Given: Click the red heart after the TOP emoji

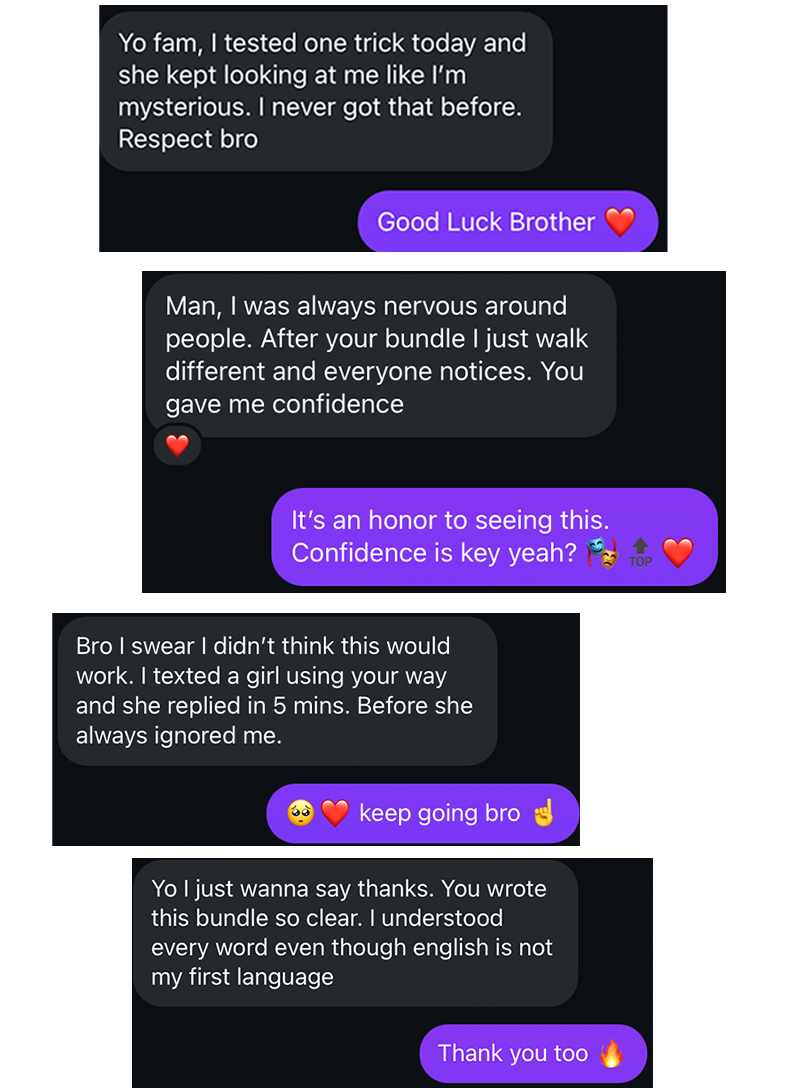Looking at the screenshot, I should click(x=678, y=552).
